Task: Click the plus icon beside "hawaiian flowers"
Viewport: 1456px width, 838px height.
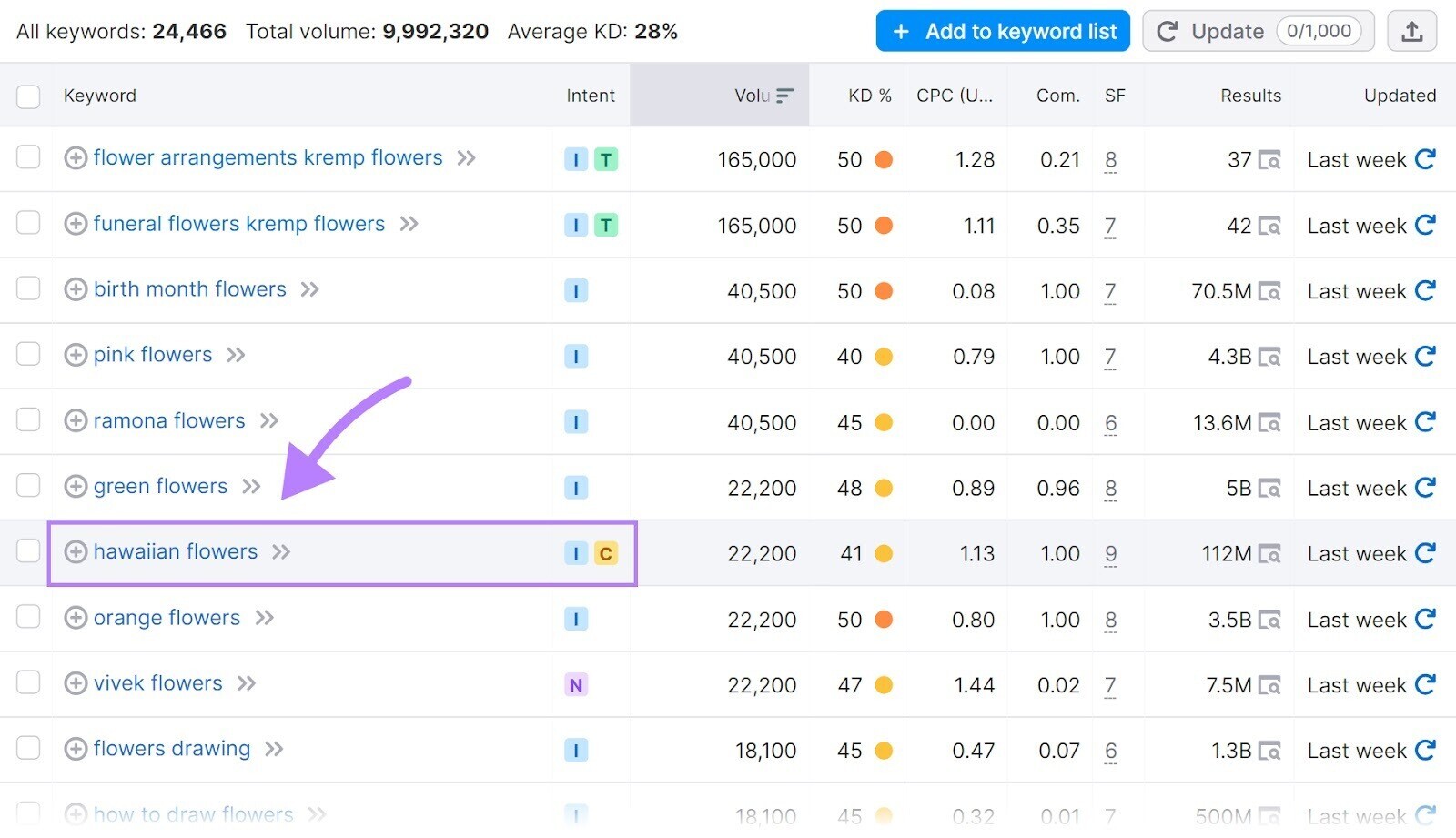Action: tap(76, 551)
